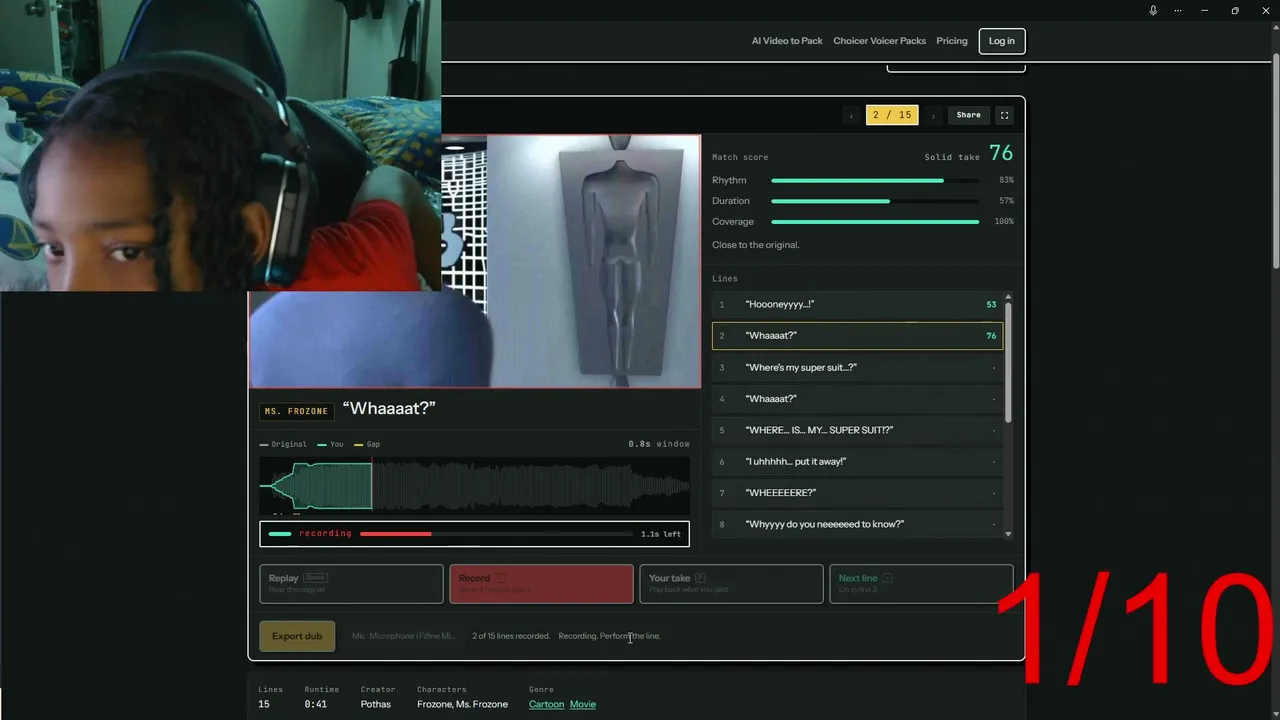Image resolution: width=1280 pixels, height=720 pixels.
Task: Click the Movie genre link
Action: 583,704
